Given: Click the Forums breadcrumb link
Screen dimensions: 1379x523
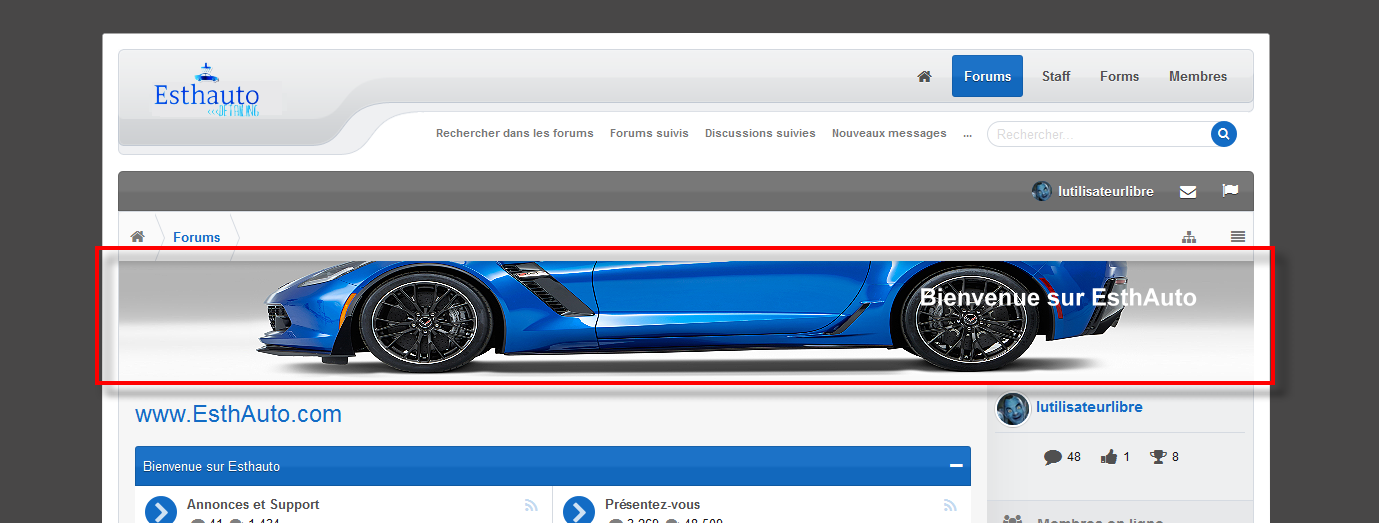Looking at the screenshot, I should (x=196, y=237).
